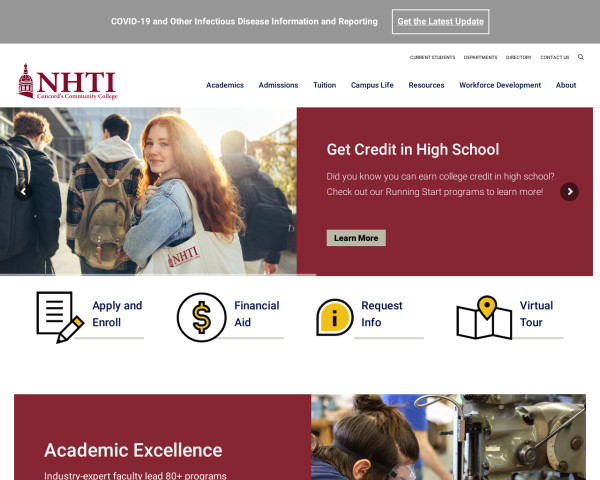This screenshot has width=600, height=480.
Task: Open the Workforce Development menu
Action: pyautogui.click(x=500, y=85)
